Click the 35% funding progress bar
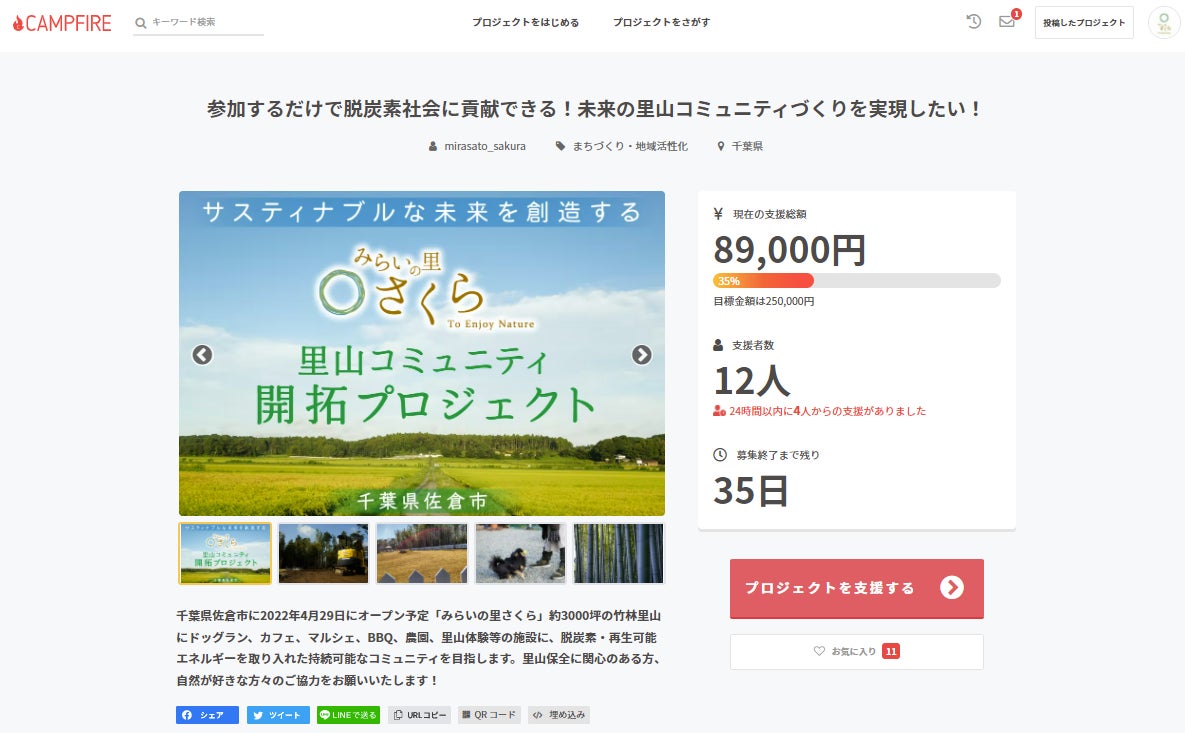This screenshot has height=733, width=1185. (x=856, y=281)
